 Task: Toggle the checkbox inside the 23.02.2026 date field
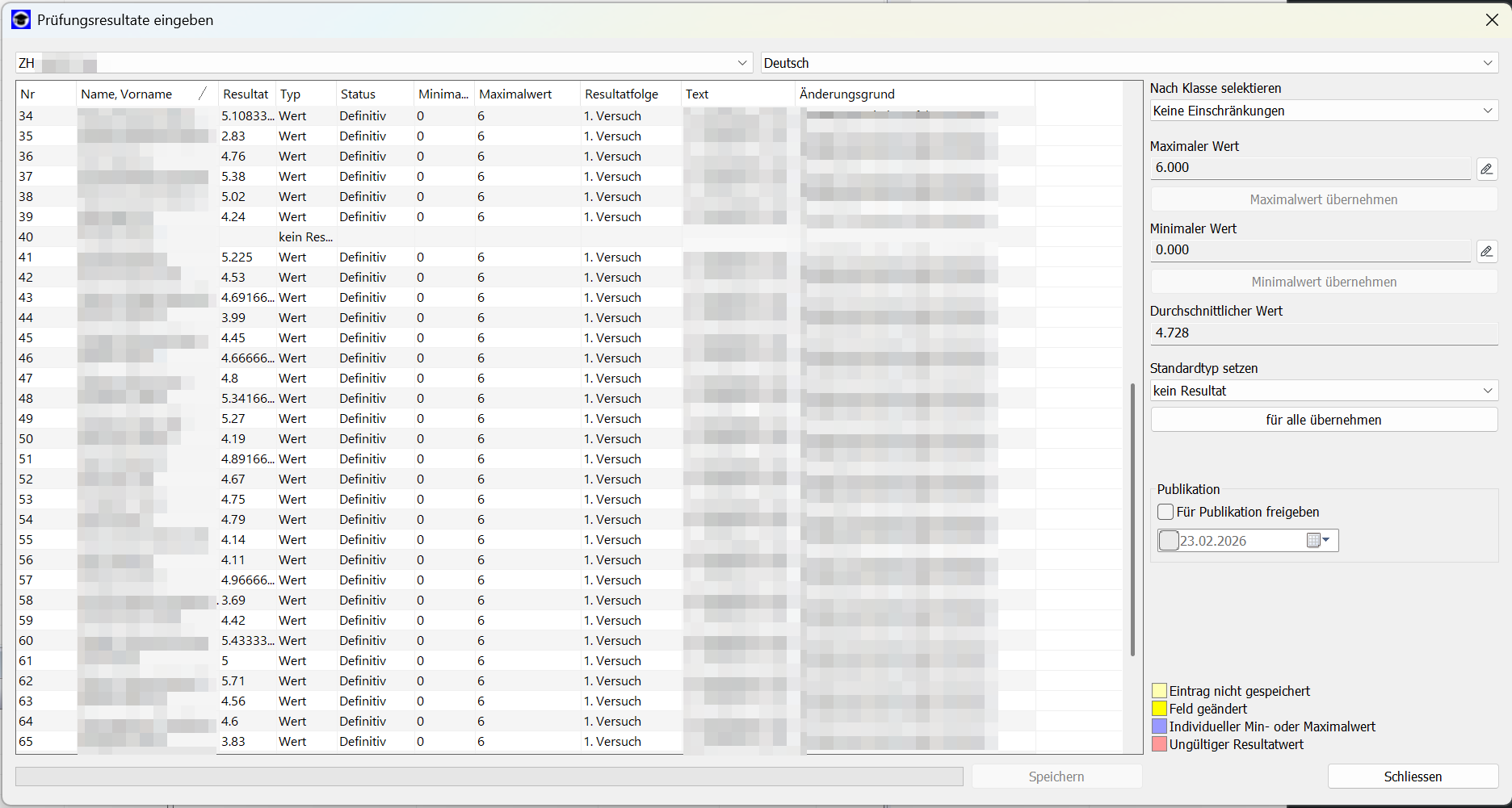click(1168, 541)
